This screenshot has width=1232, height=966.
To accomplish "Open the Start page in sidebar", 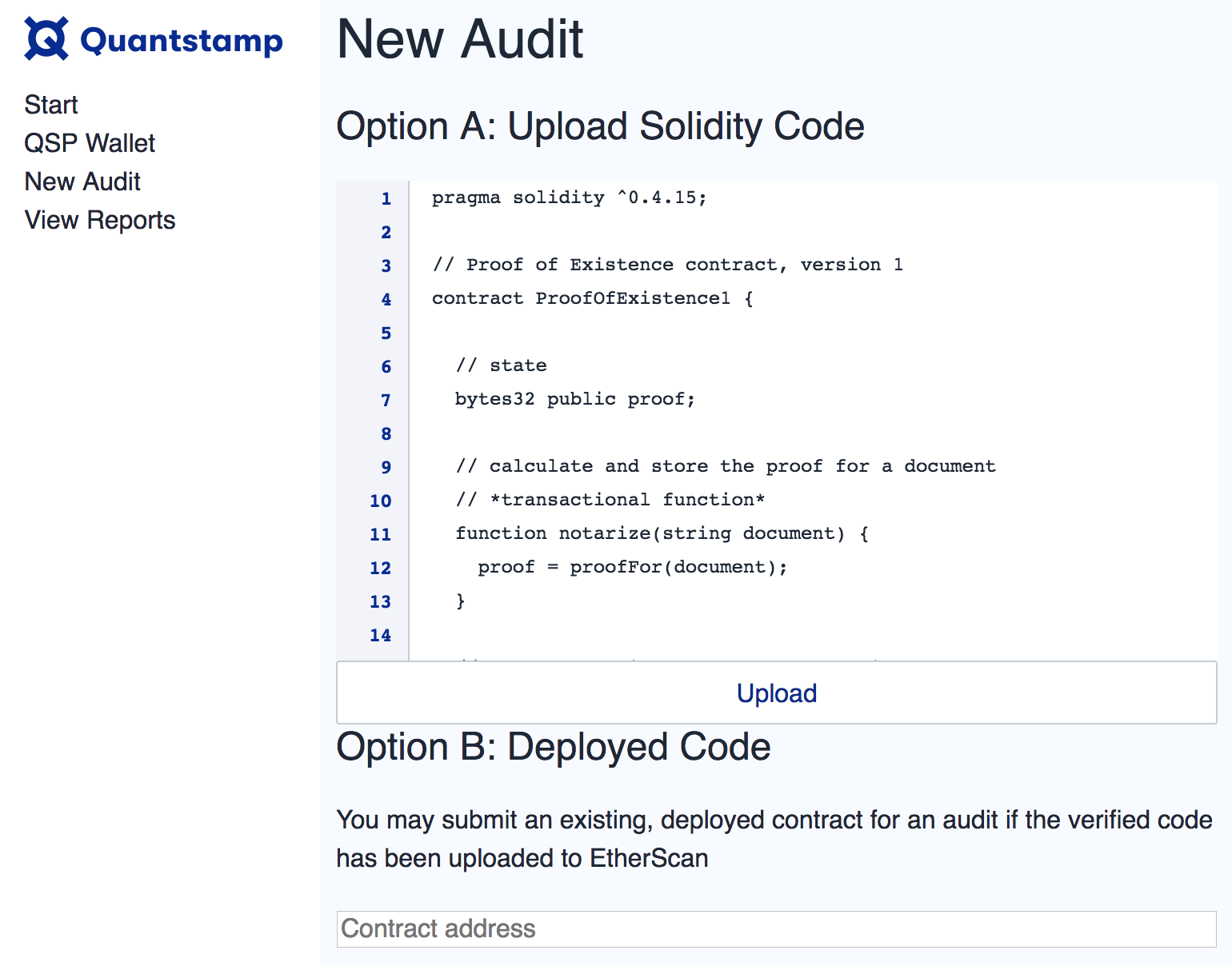I will (x=51, y=105).
